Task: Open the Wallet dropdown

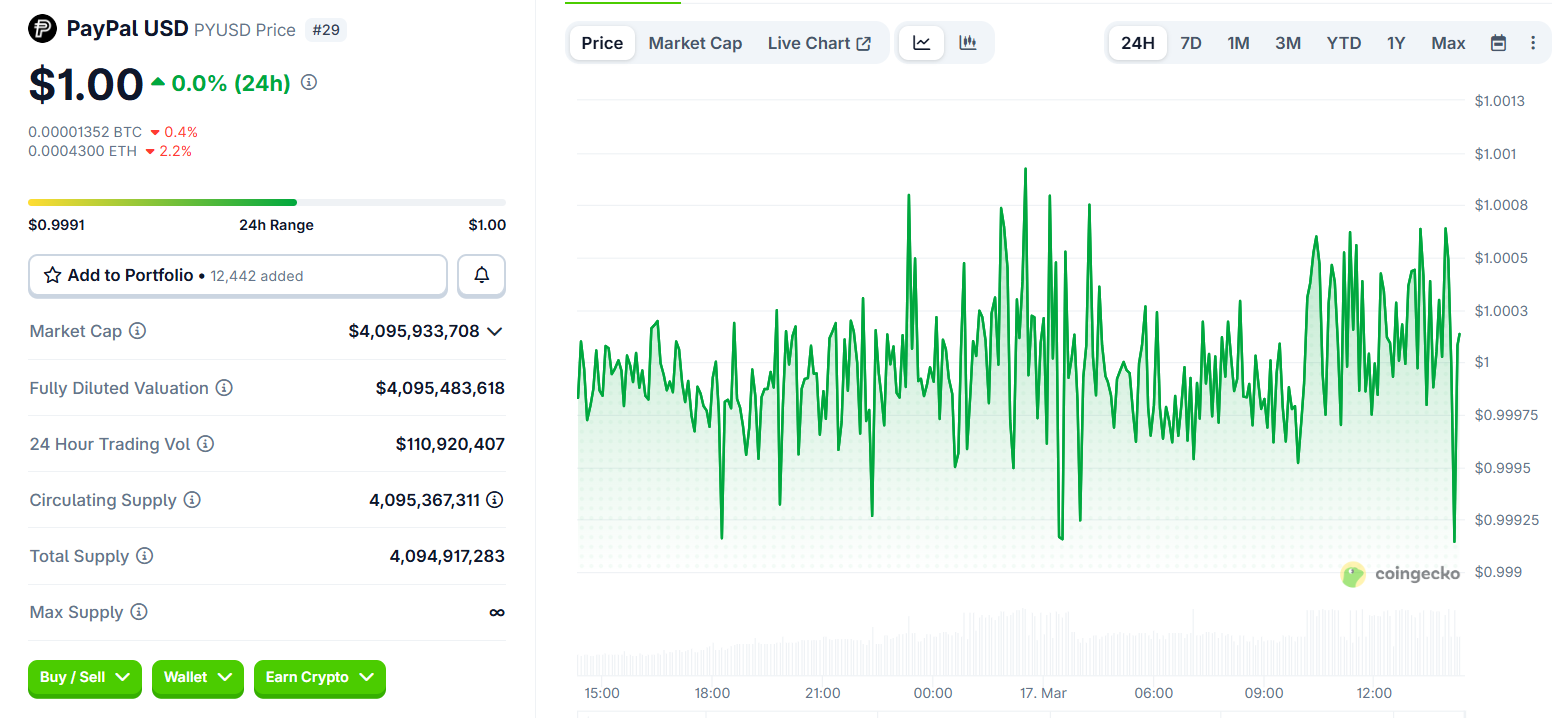Action: pyautogui.click(x=198, y=678)
